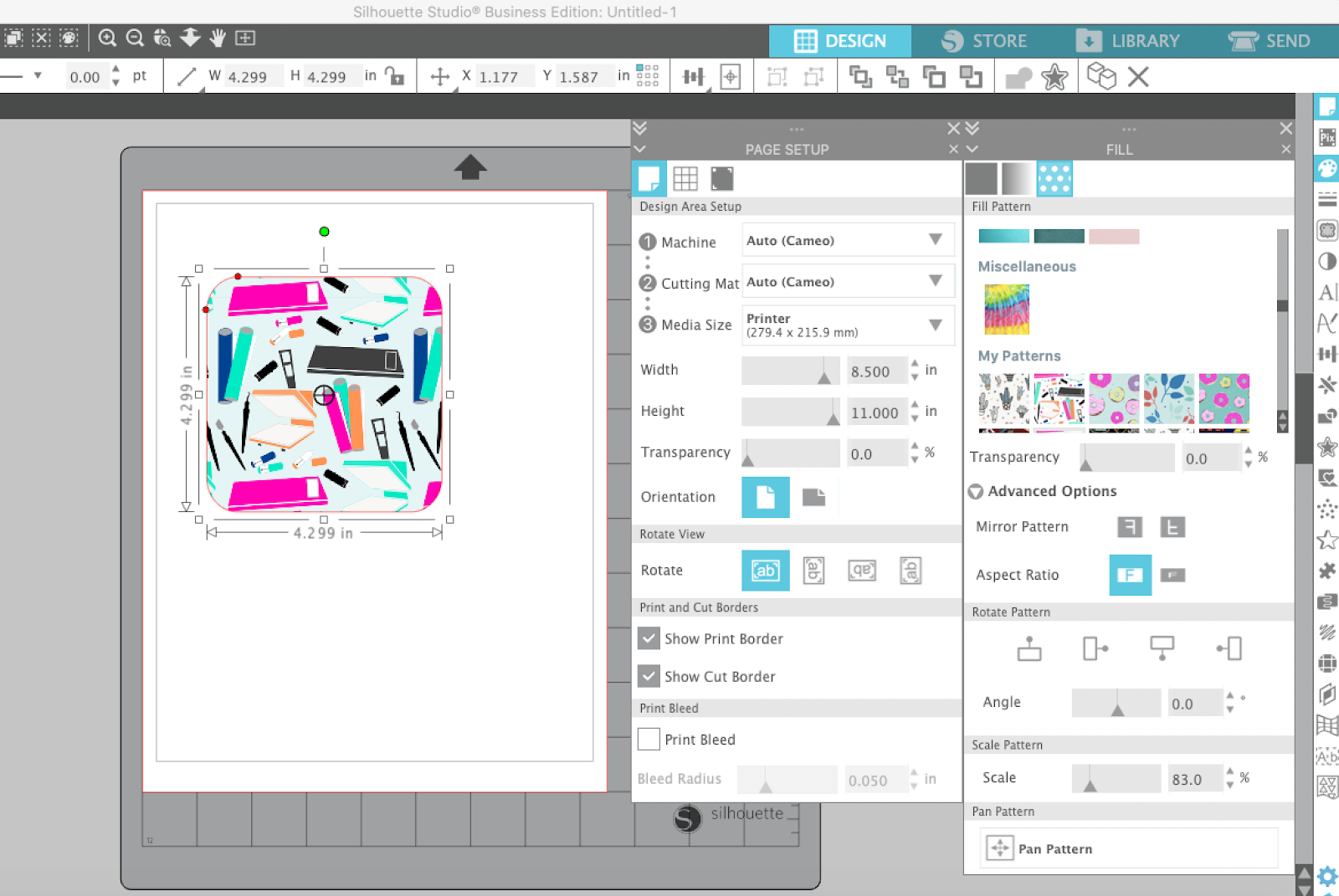Select the Zoom In magnifier tool

[107, 38]
